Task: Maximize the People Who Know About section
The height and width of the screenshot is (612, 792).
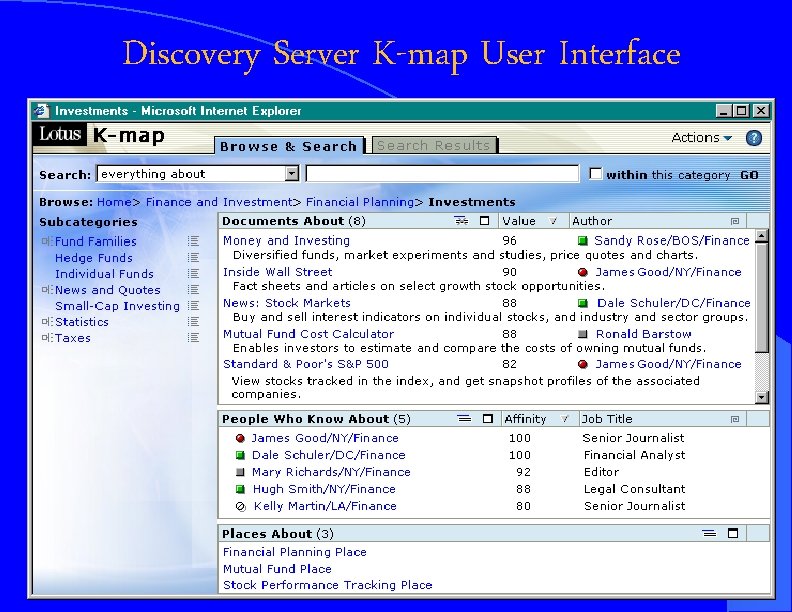Action: pyautogui.click(x=487, y=419)
